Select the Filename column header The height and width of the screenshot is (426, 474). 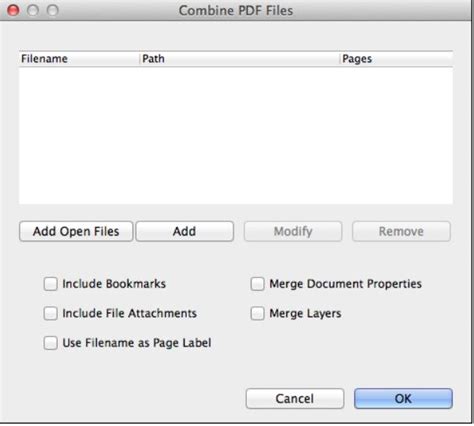(79, 59)
